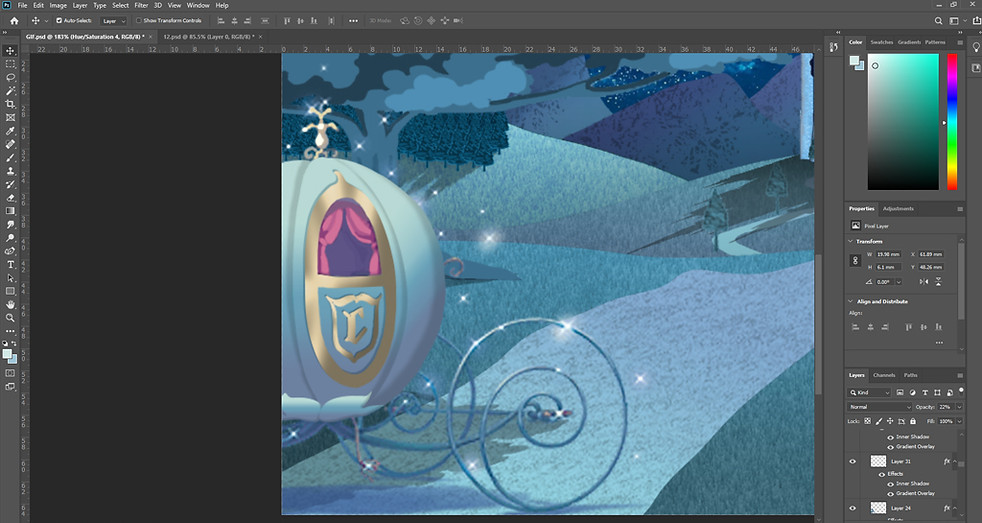982x523 pixels.
Task: Filter layers by type (T) icon
Action: [x=924, y=393]
